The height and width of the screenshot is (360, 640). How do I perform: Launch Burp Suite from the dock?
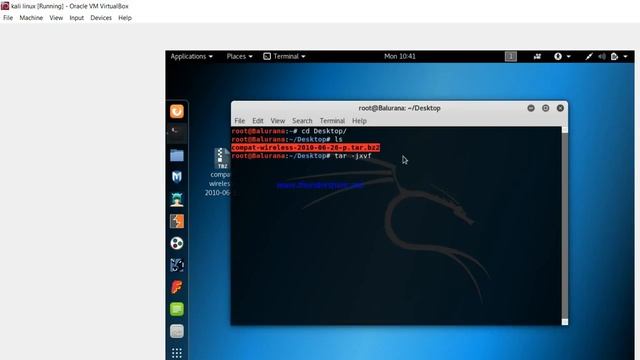tap(177, 221)
